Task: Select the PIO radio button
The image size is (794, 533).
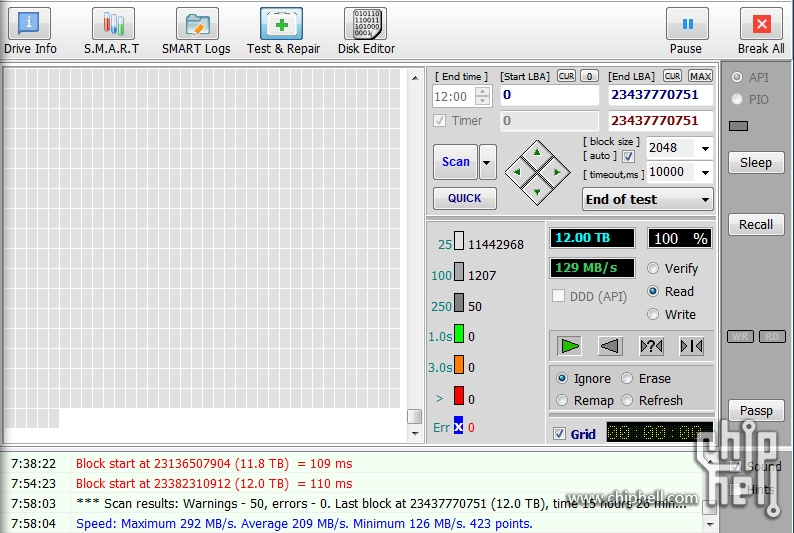Action: tap(737, 99)
